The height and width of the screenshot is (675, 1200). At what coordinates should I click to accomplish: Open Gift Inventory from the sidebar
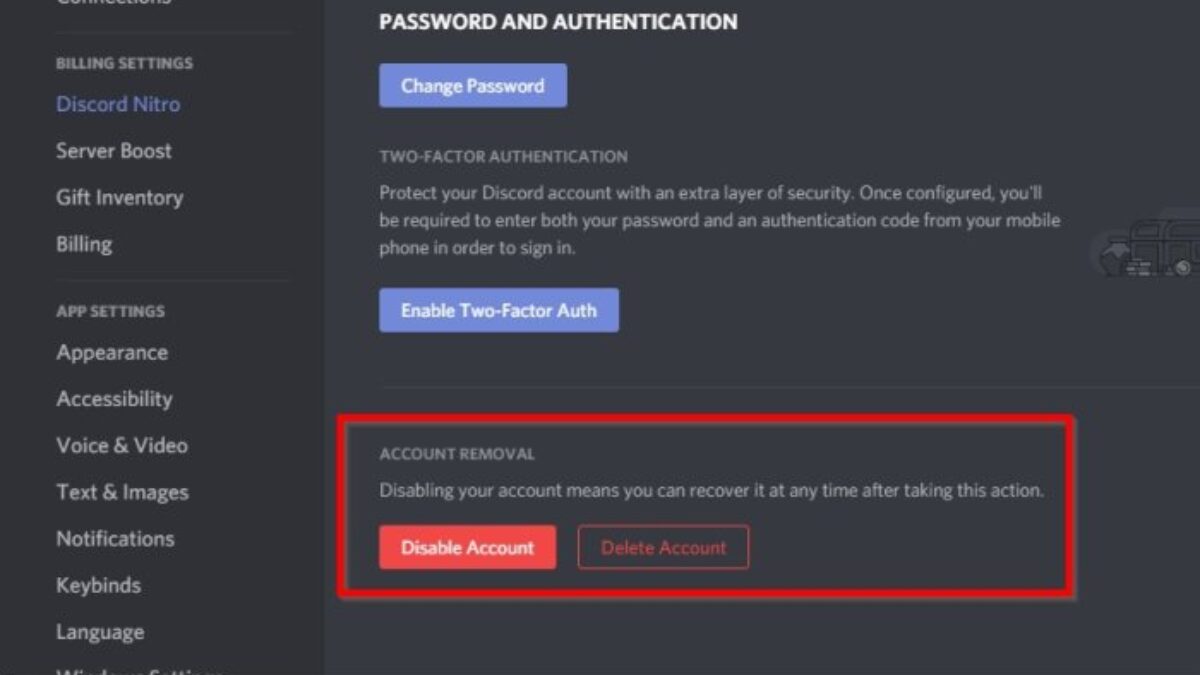coord(119,198)
